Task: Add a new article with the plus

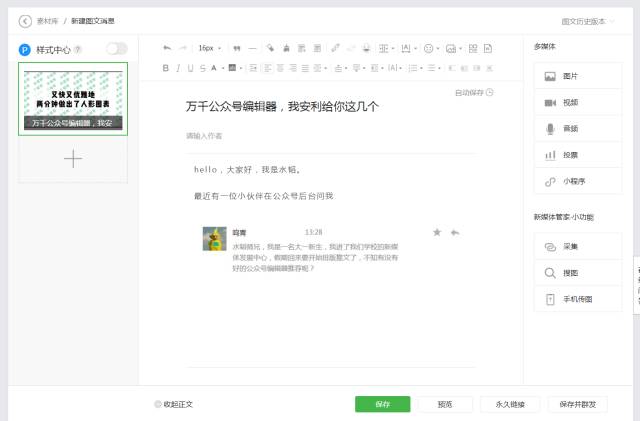Action: point(73,158)
